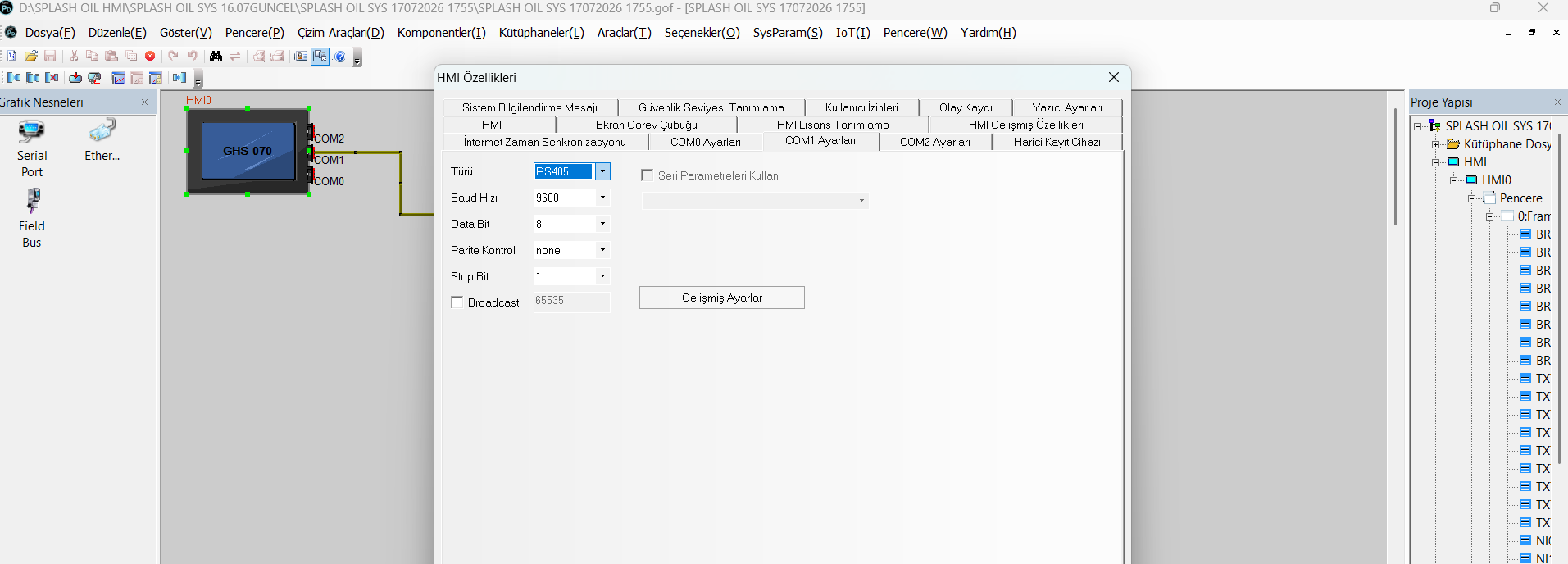
Task: Click the blue Help question mark icon
Action: click(x=340, y=56)
